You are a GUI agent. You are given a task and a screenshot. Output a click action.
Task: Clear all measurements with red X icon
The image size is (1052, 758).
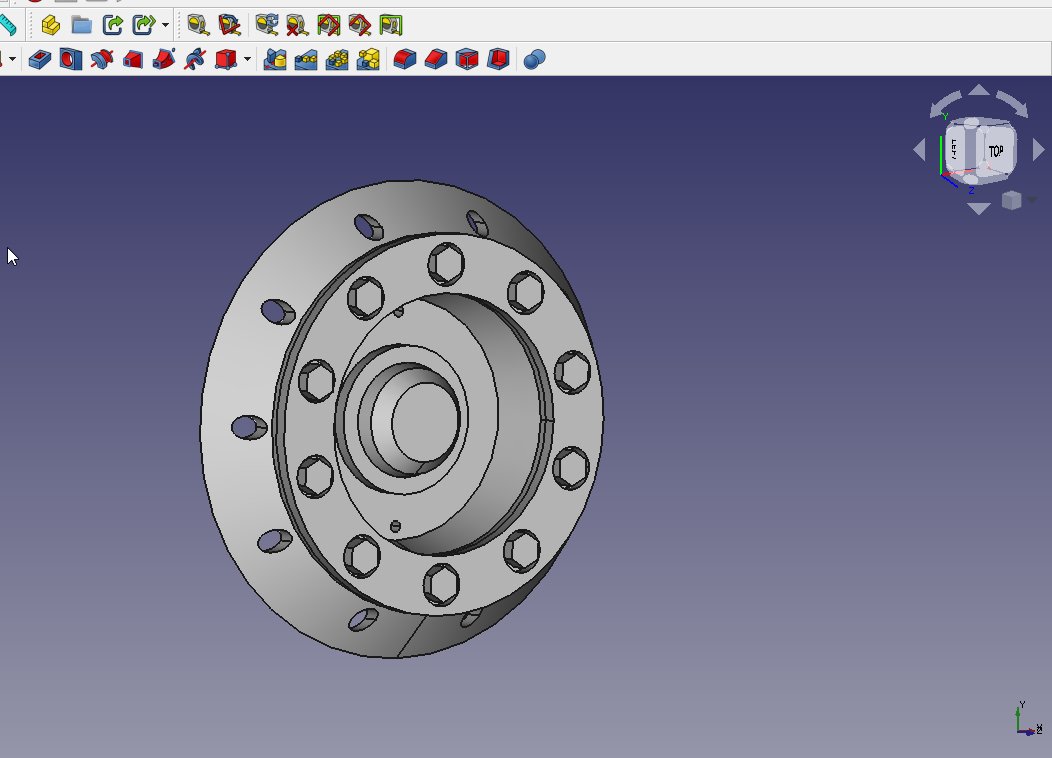[x=297, y=25]
